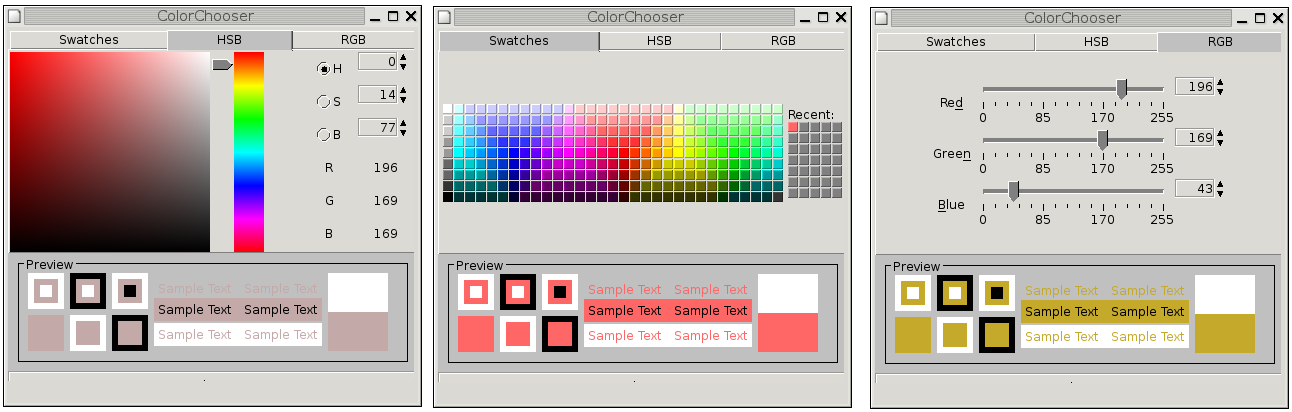Switch to Swatches tab in the right window
The image size is (1292, 412).
pos(956,42)
